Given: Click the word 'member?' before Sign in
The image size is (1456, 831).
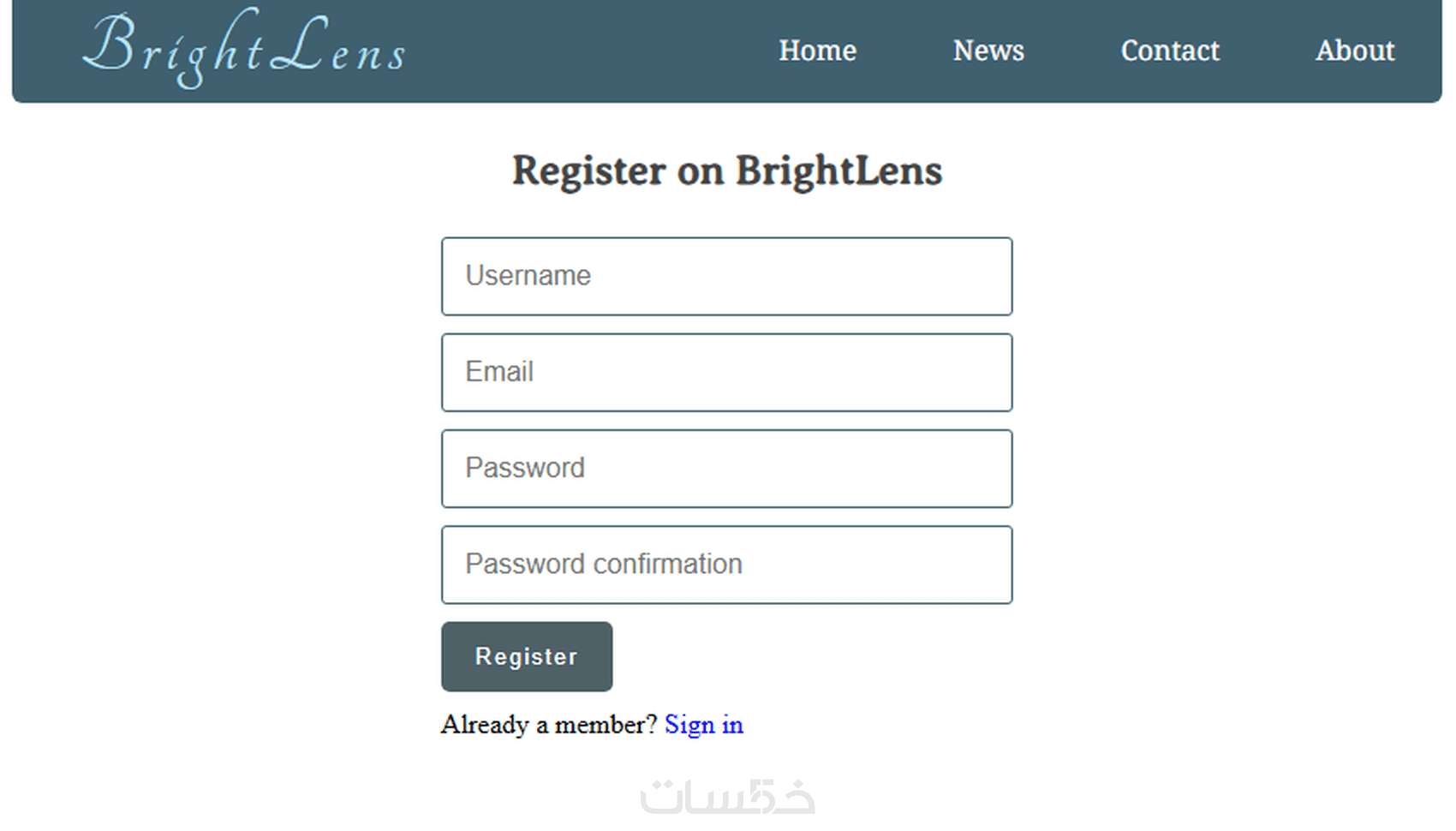Looking at the screenshot, I should (606, 725).
